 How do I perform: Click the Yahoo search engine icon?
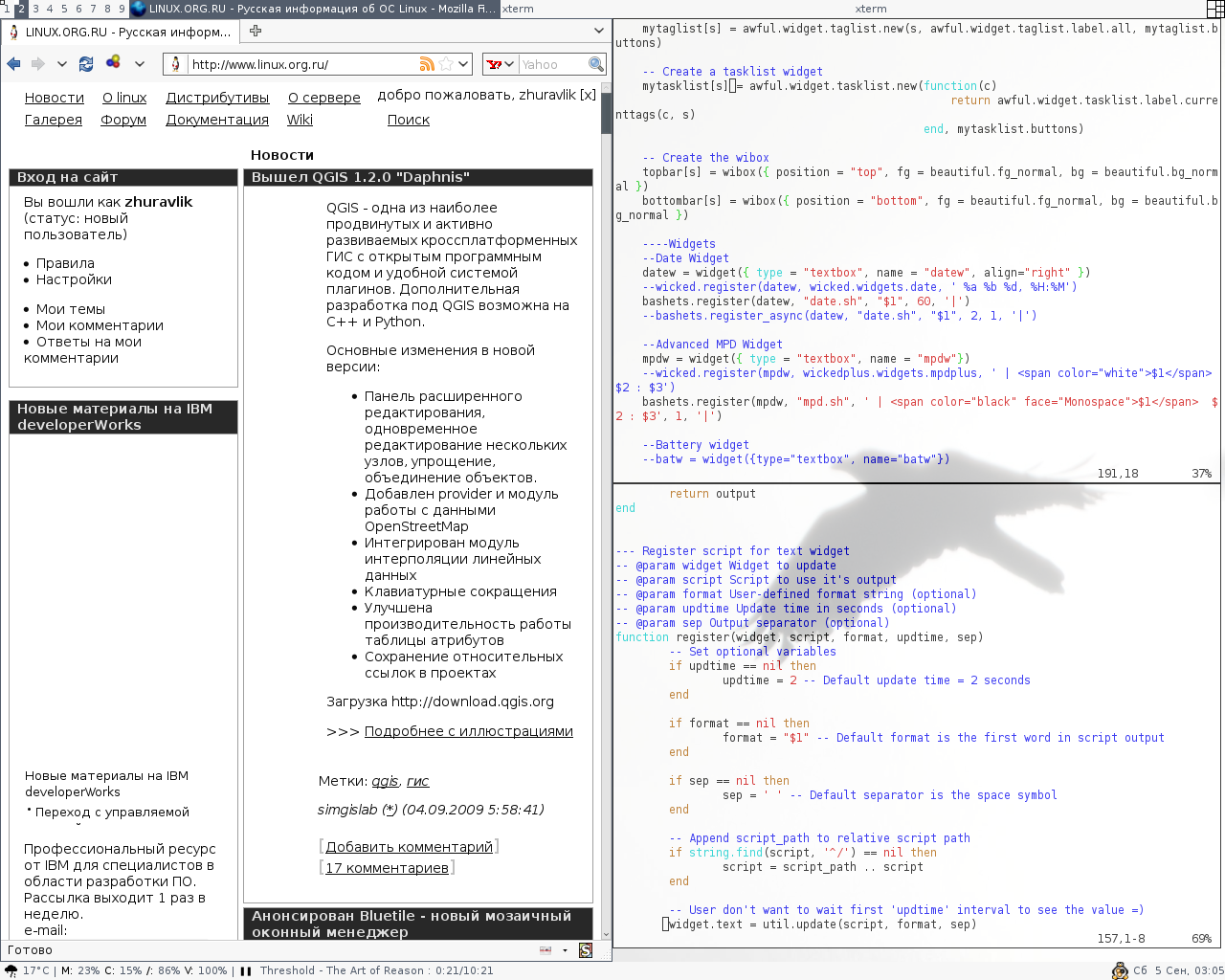click(x=494, y=64)
